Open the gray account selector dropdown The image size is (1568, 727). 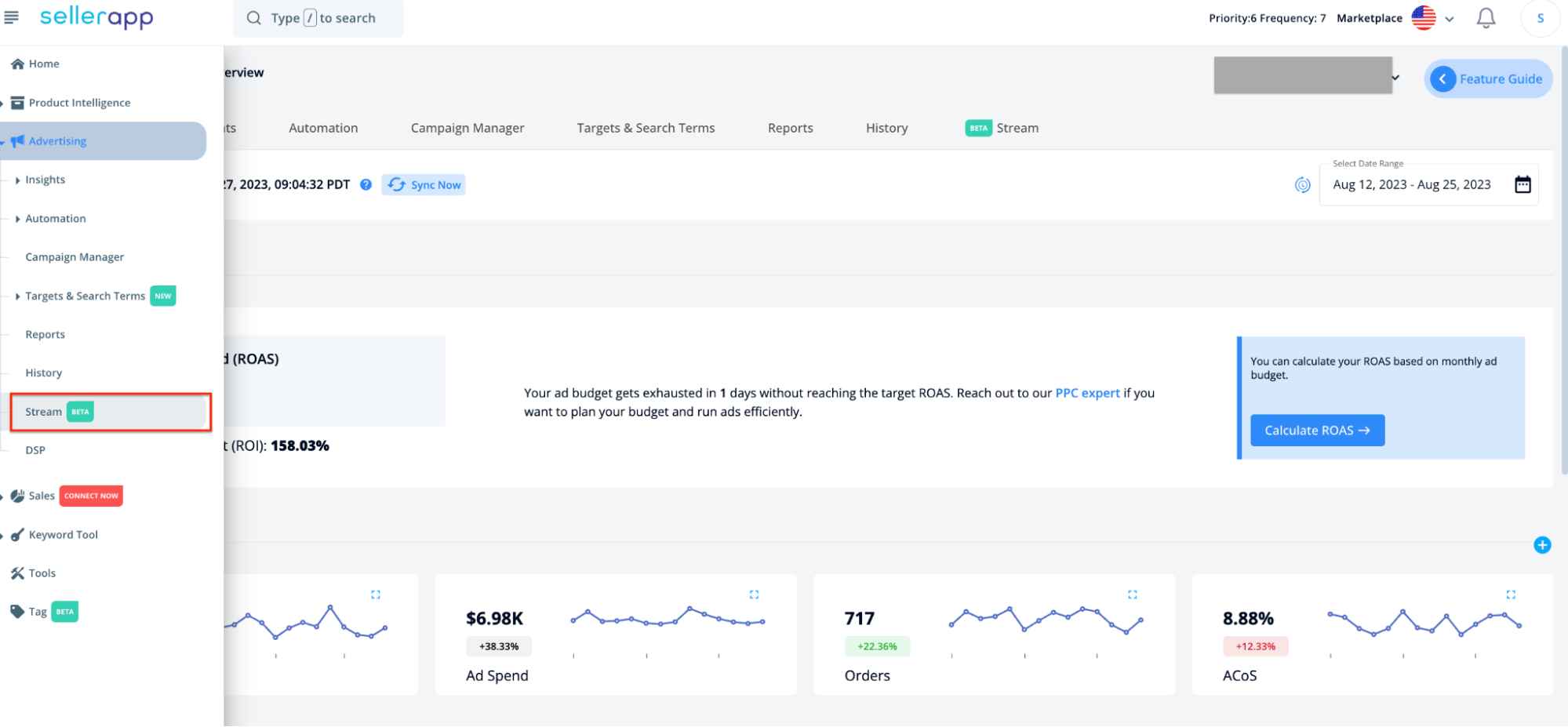pyautogui.click(x=1308, y=75)
